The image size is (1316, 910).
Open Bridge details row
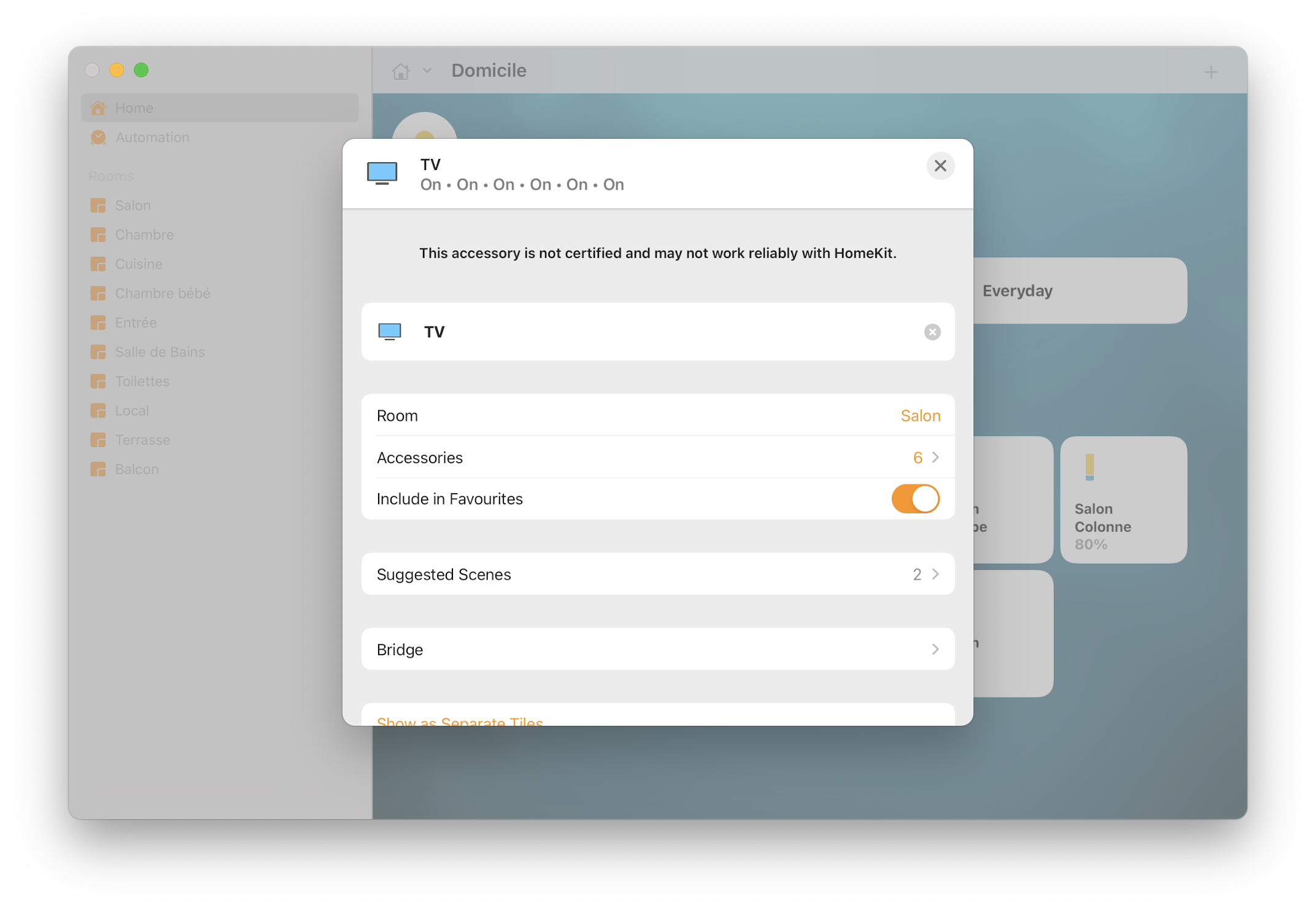pyautogui.click(x=657, y=649)
